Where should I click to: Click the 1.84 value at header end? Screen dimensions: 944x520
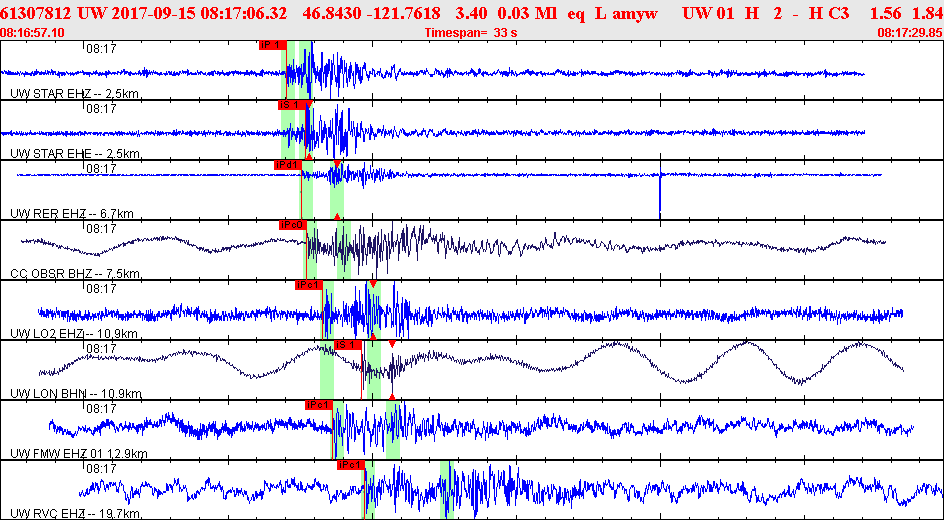[927, 13]
